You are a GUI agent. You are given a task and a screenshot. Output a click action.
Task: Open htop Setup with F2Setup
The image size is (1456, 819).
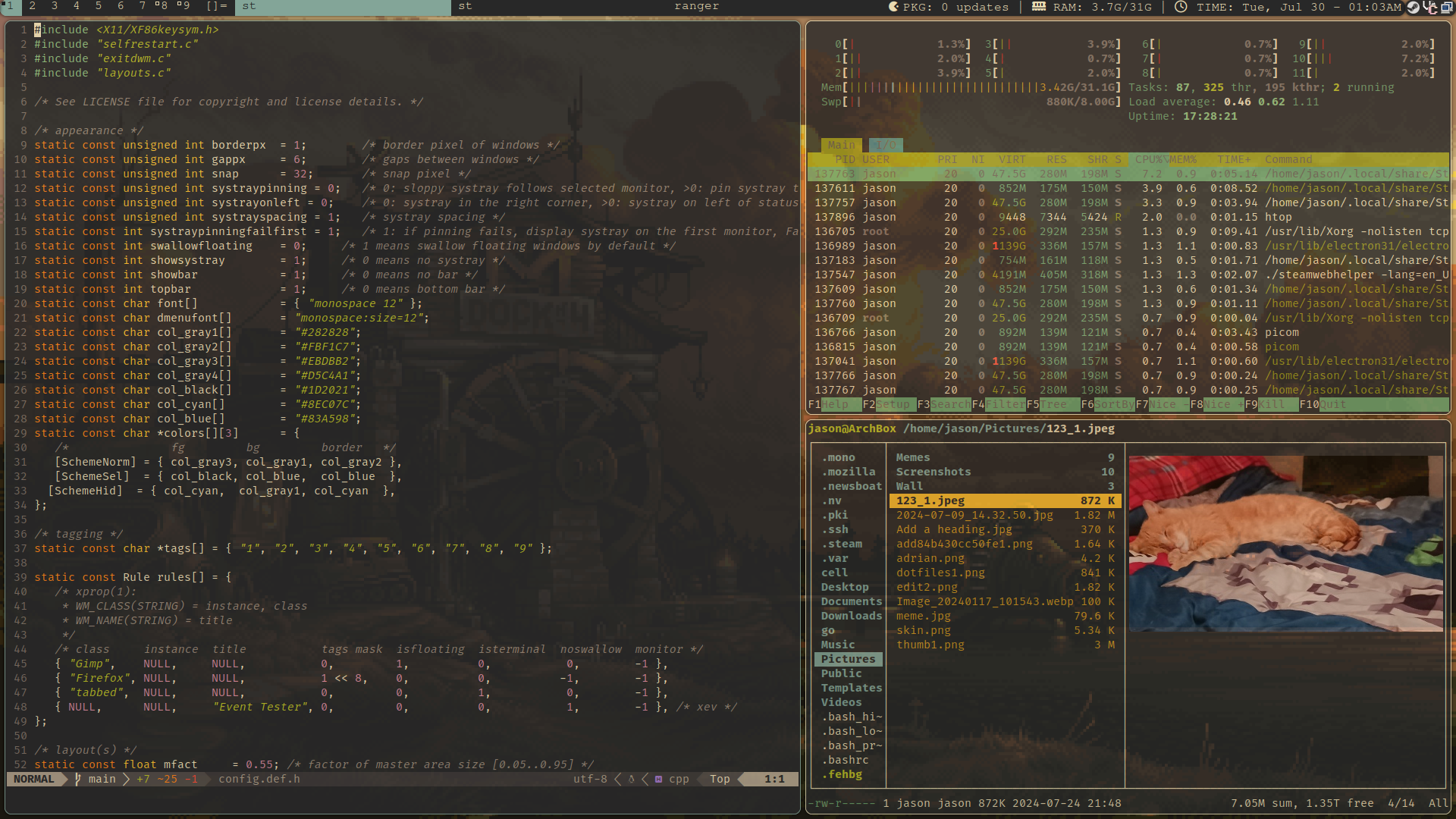point(886,404)
